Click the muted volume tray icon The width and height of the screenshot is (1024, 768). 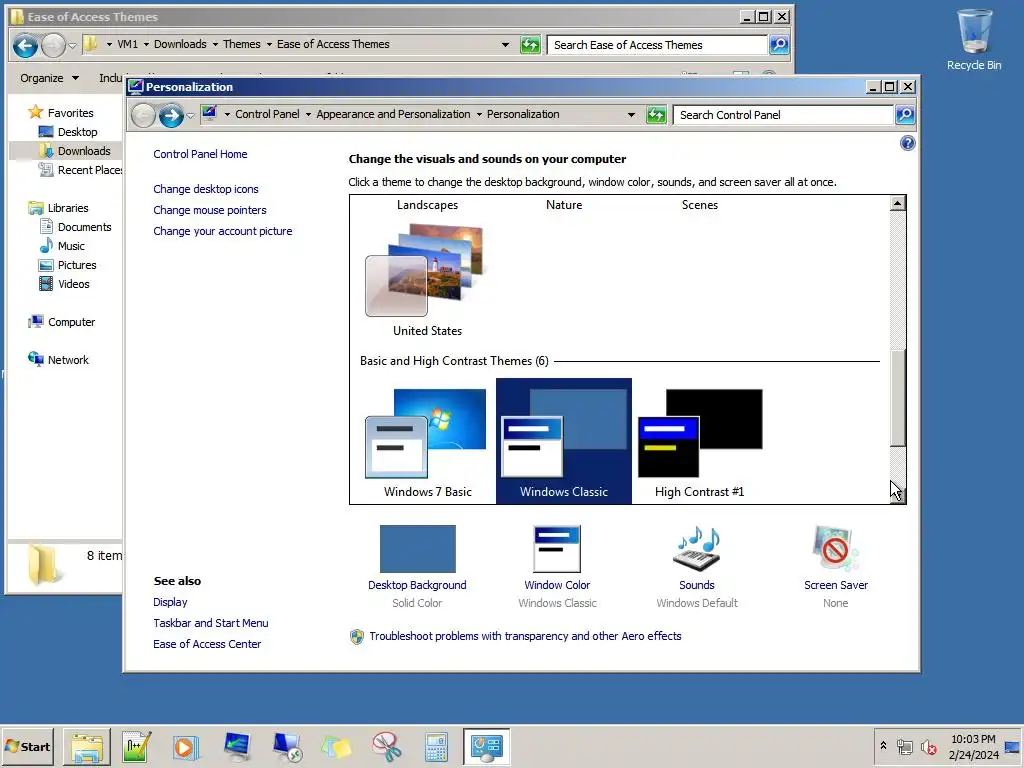(928, 747)
